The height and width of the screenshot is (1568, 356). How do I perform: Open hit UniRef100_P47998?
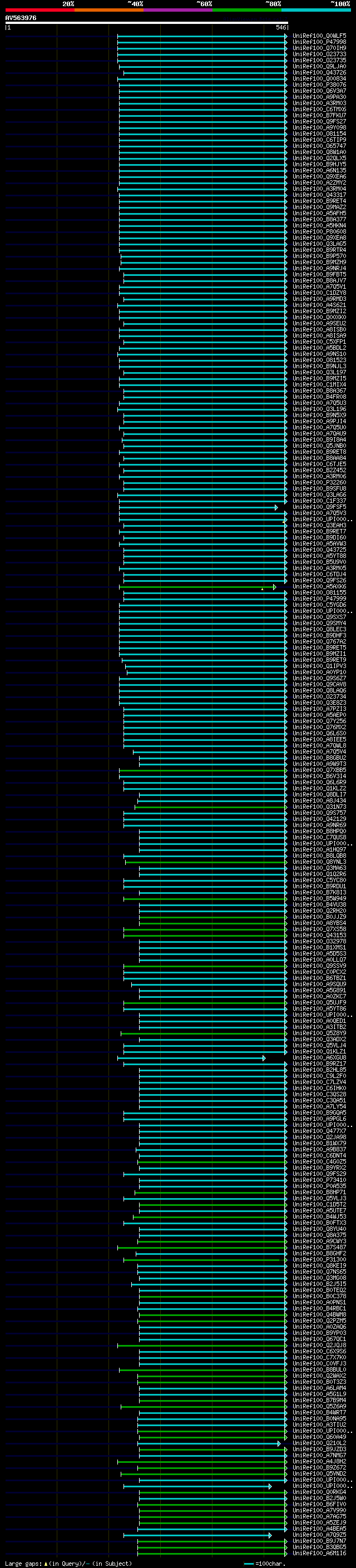319,42
